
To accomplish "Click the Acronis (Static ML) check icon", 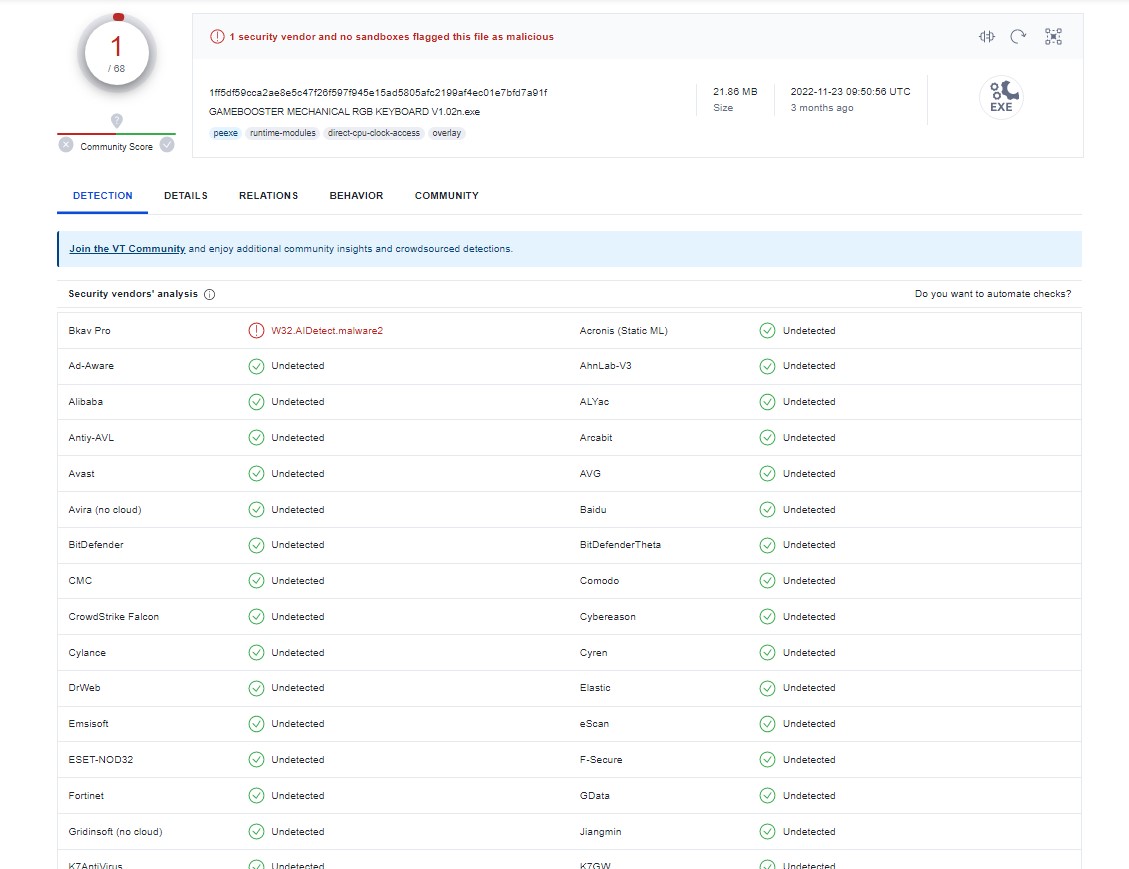I will pyautogui.click(x=768, y=330).
